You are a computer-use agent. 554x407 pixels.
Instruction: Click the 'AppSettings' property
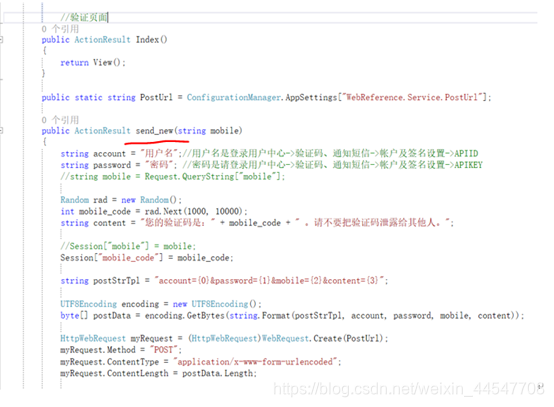pyautogui.click(x=311, y=97)
